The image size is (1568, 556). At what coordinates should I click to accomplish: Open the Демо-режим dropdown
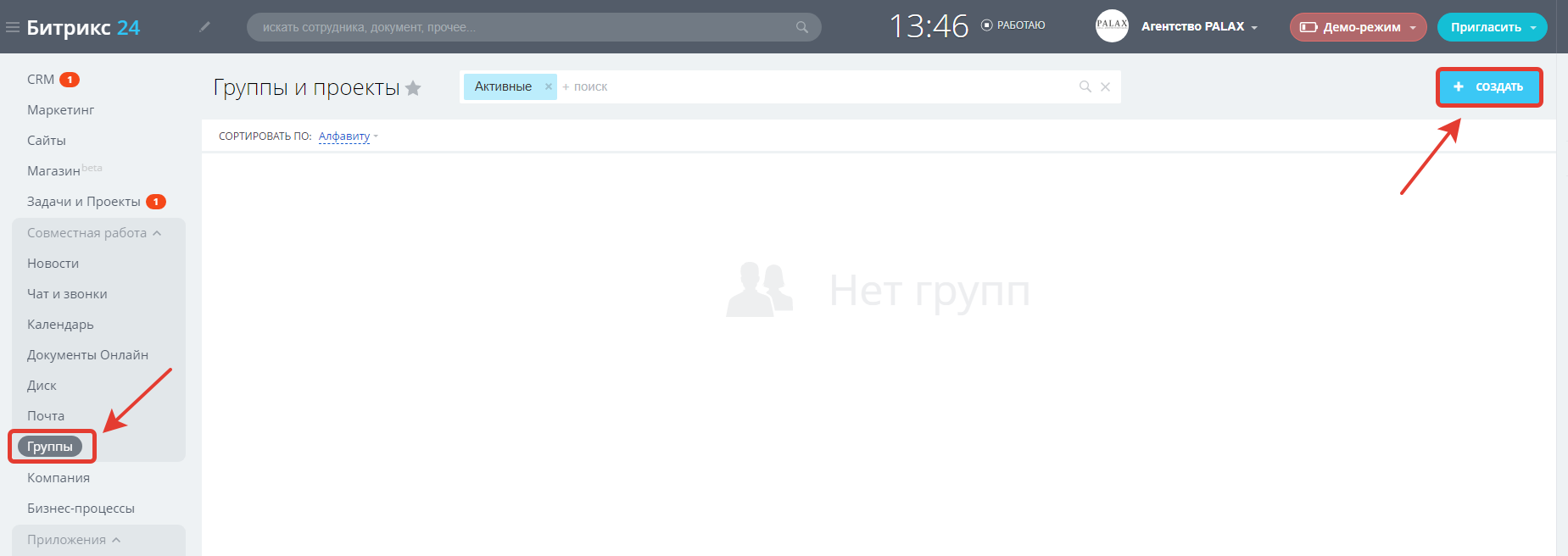pyautogui.click(x=1359, y=27)
